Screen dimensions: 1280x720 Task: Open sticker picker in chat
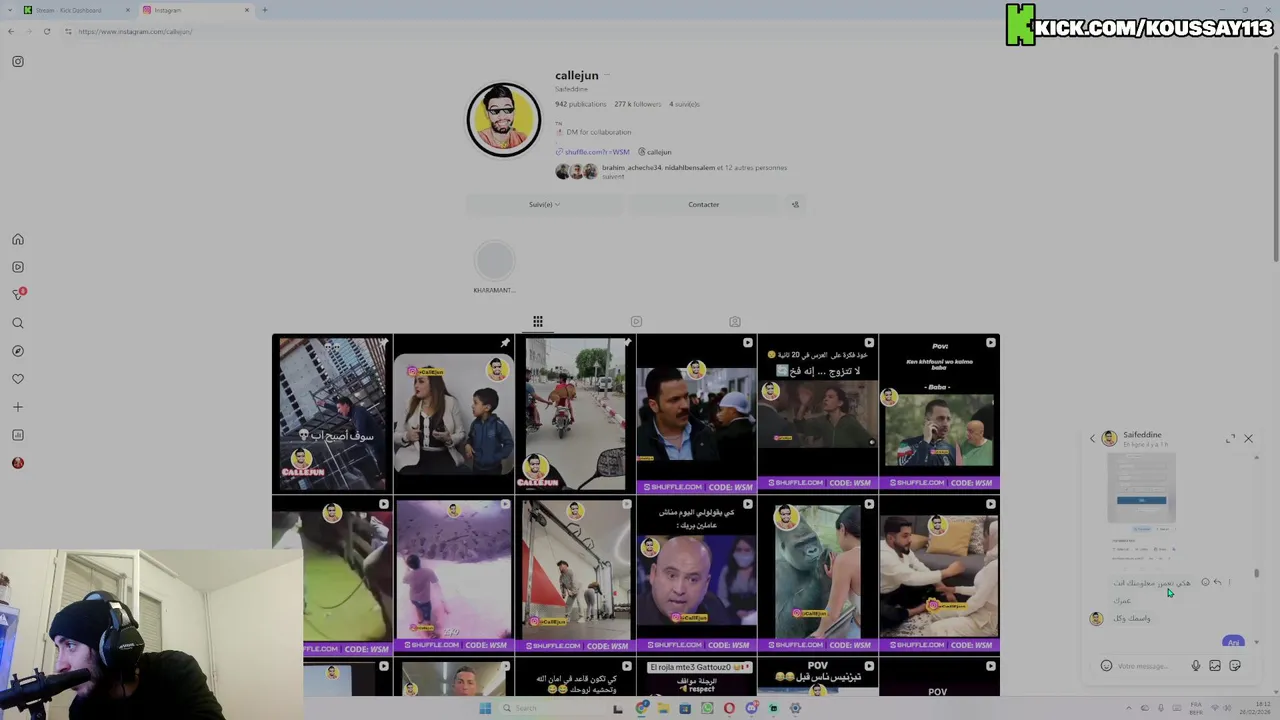click(x=1235, y=666)
